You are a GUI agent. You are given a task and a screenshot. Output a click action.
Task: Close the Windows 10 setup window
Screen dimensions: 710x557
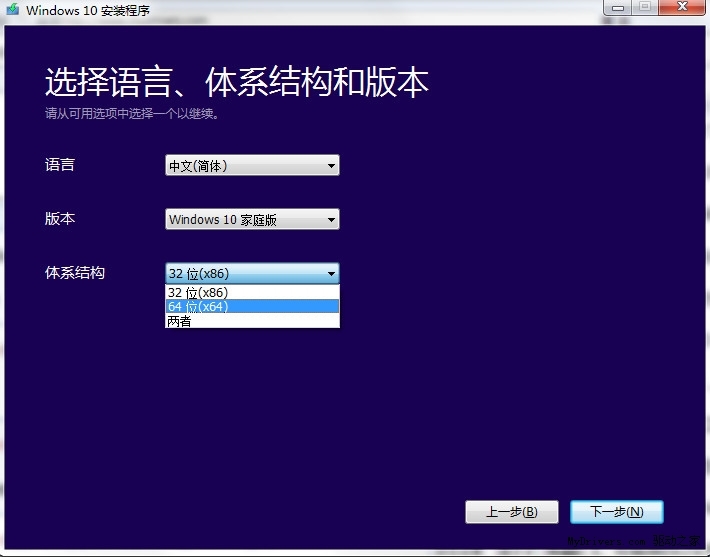(682, 7)
